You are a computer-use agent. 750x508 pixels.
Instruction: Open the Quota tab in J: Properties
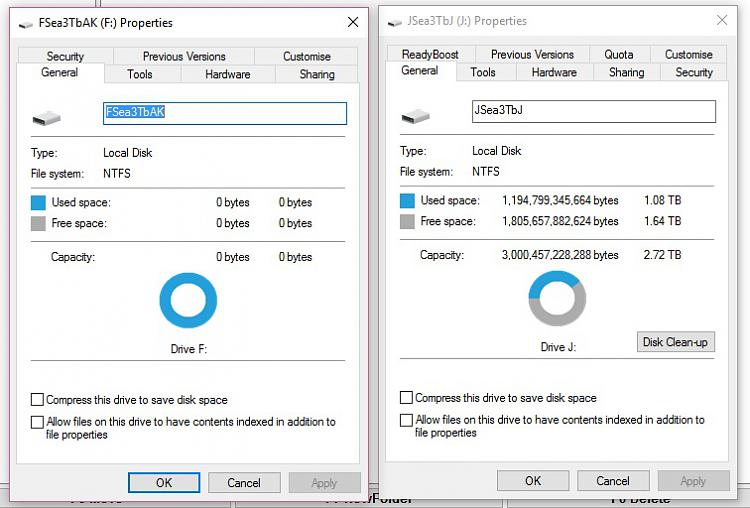[x=619, y=54]
